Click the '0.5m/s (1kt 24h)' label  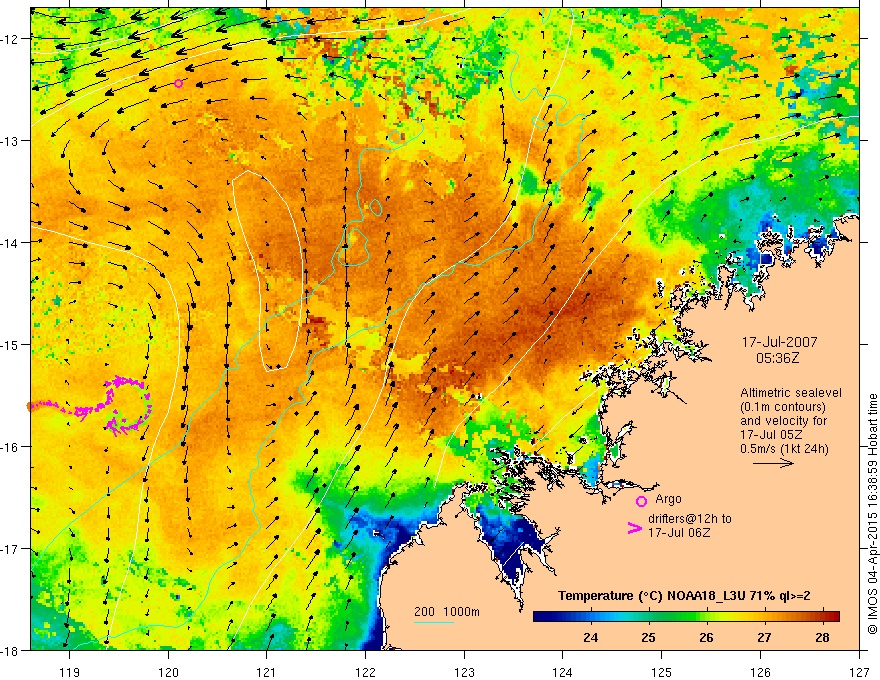(784, 449)
